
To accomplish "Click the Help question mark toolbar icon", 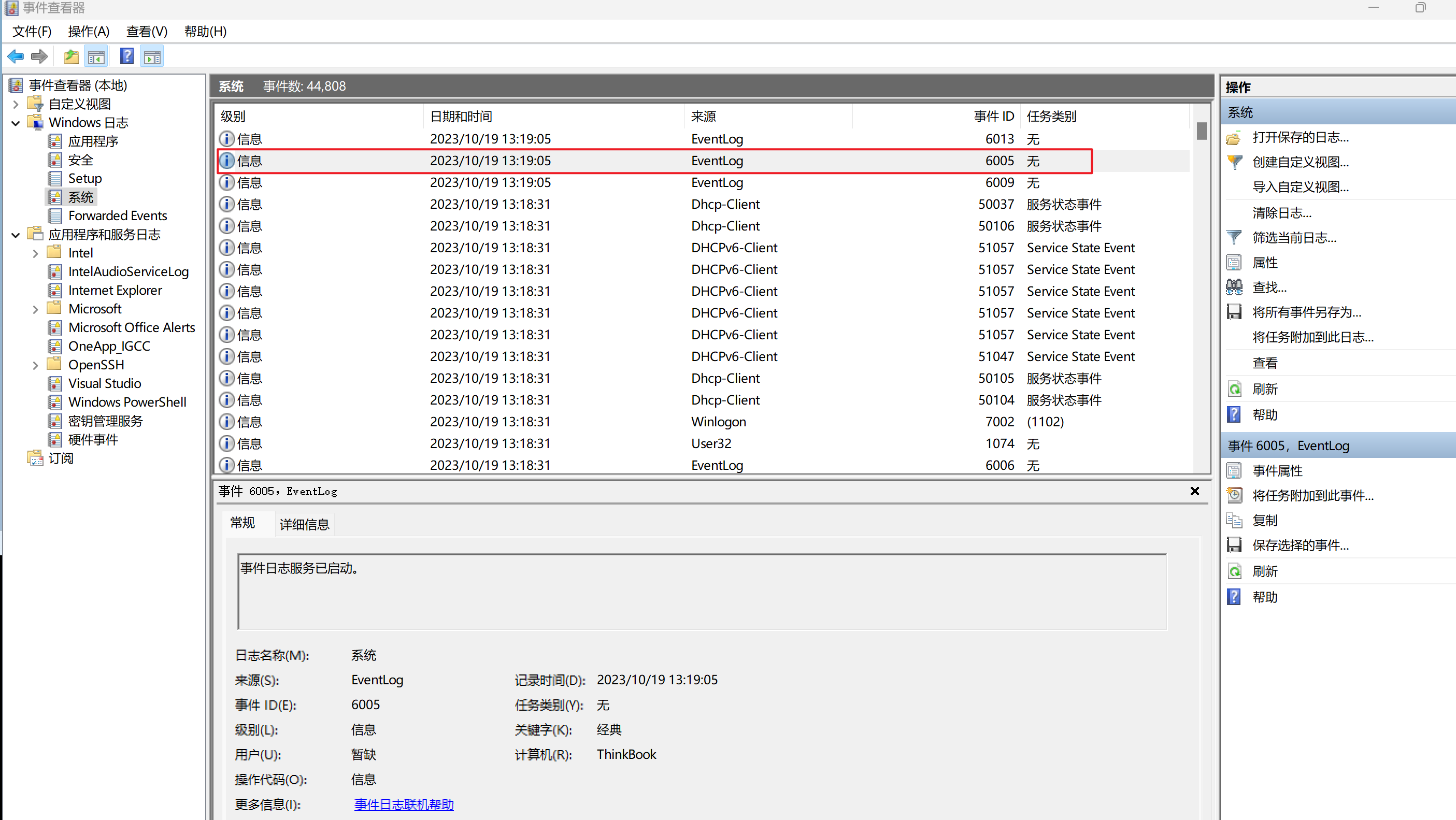I will (127, 56).
